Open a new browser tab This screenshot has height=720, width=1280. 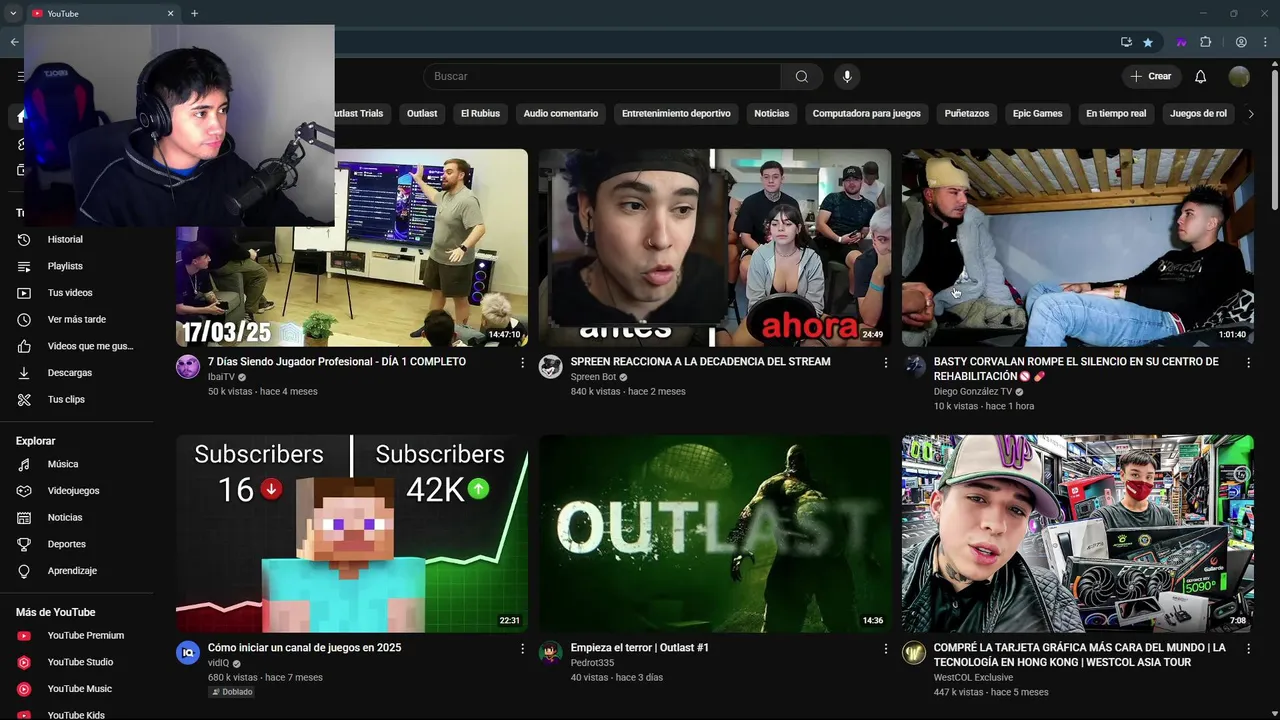click(x=194, y=13)
